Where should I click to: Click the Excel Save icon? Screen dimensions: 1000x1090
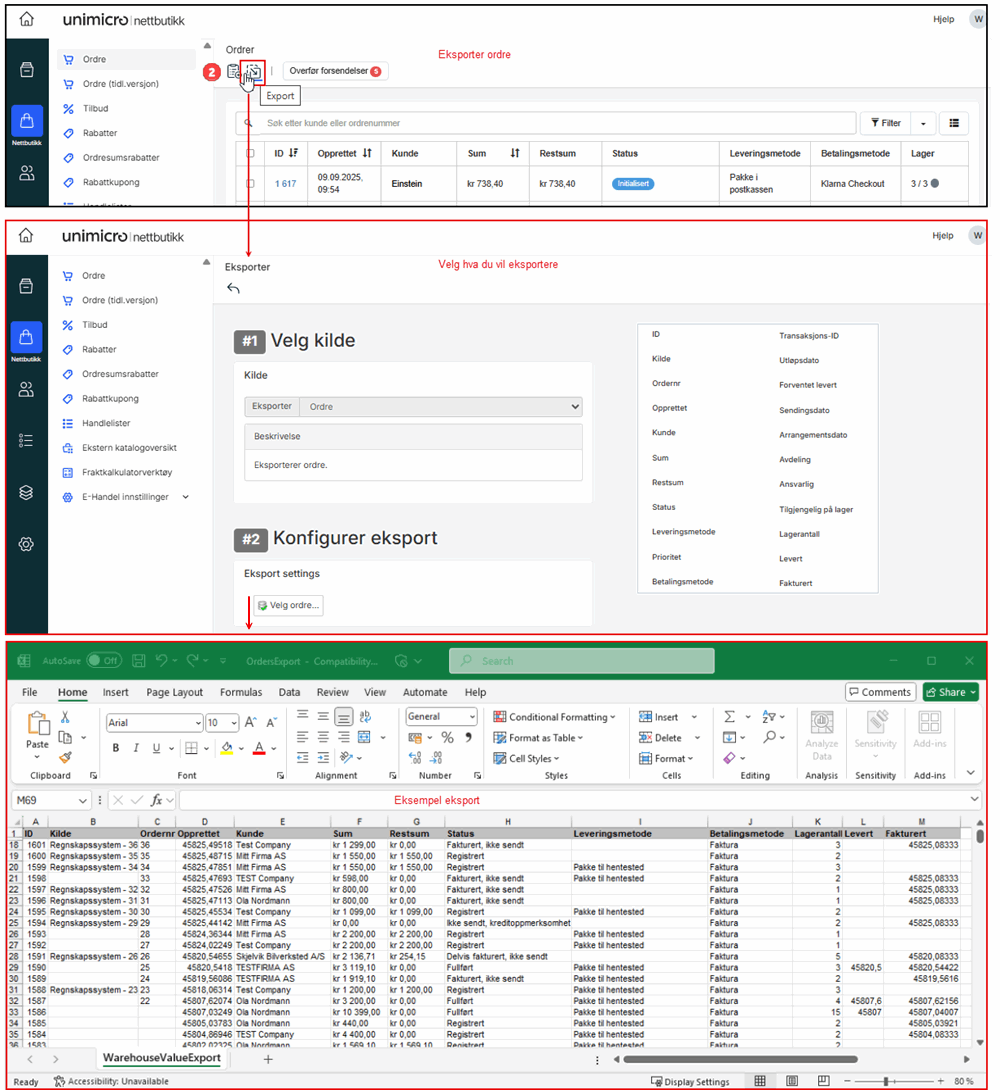click(139, 661)
